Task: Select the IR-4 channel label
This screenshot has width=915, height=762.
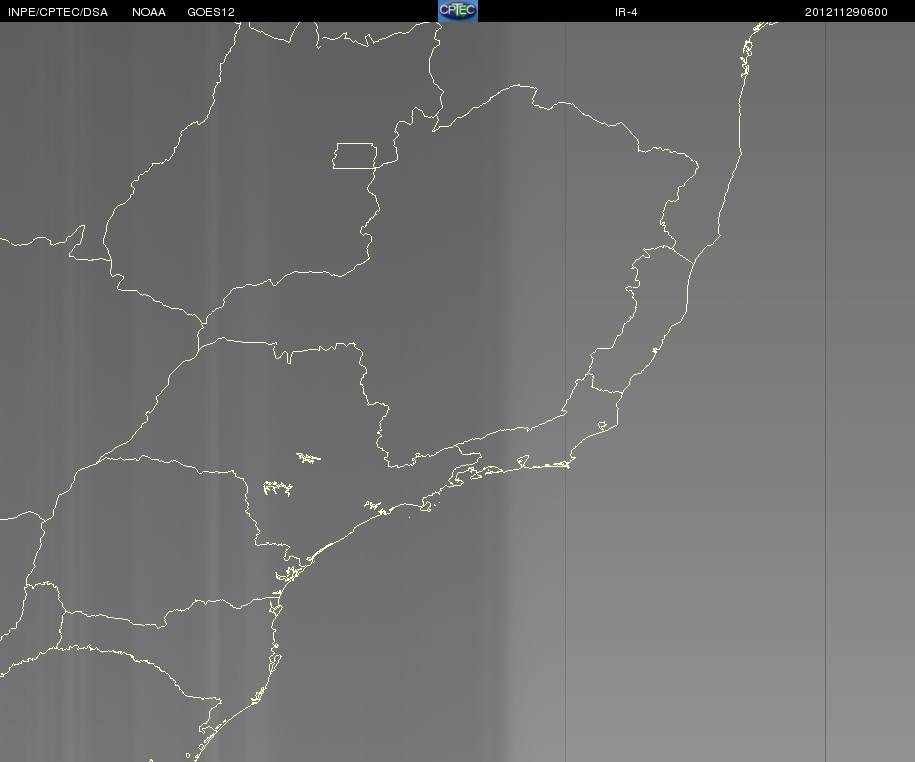Action: pyautogui.click(x=626, y=12)
